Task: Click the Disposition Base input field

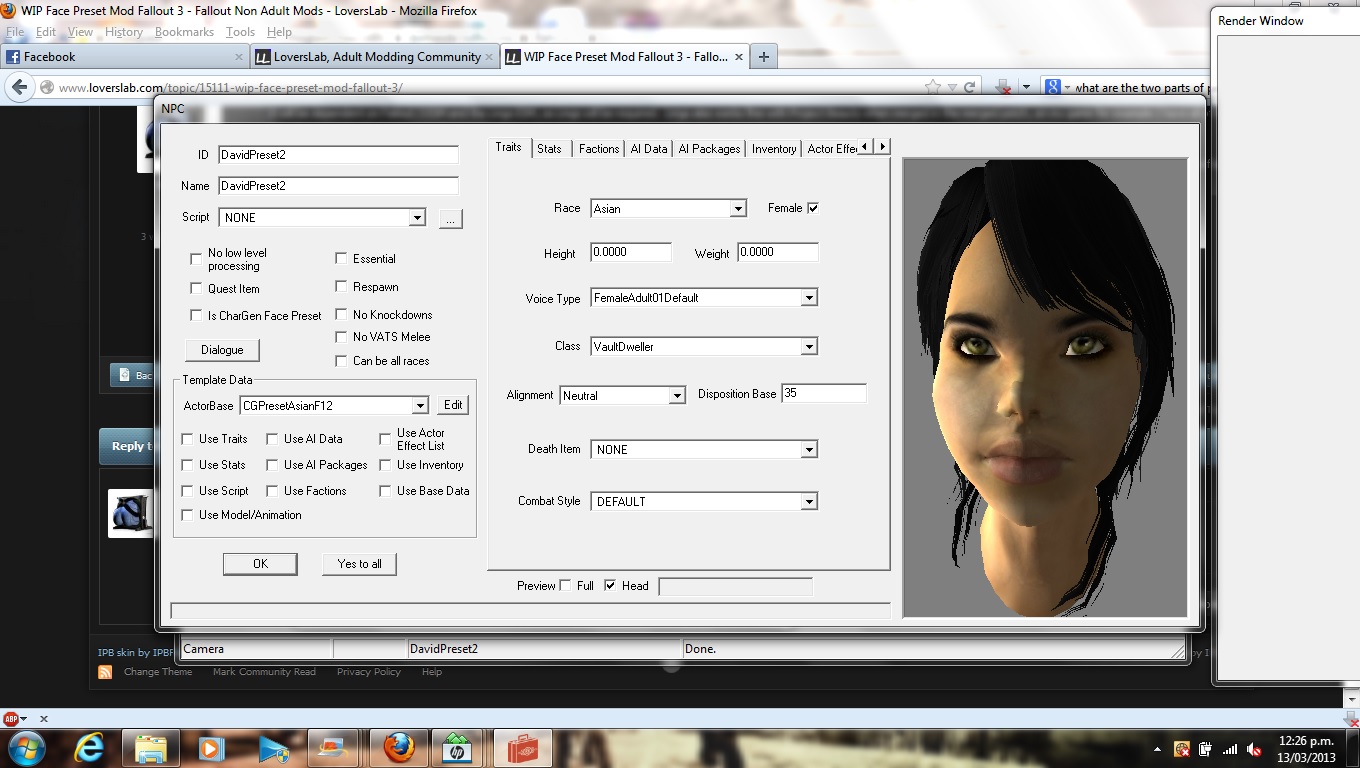Action: point(823,394)
